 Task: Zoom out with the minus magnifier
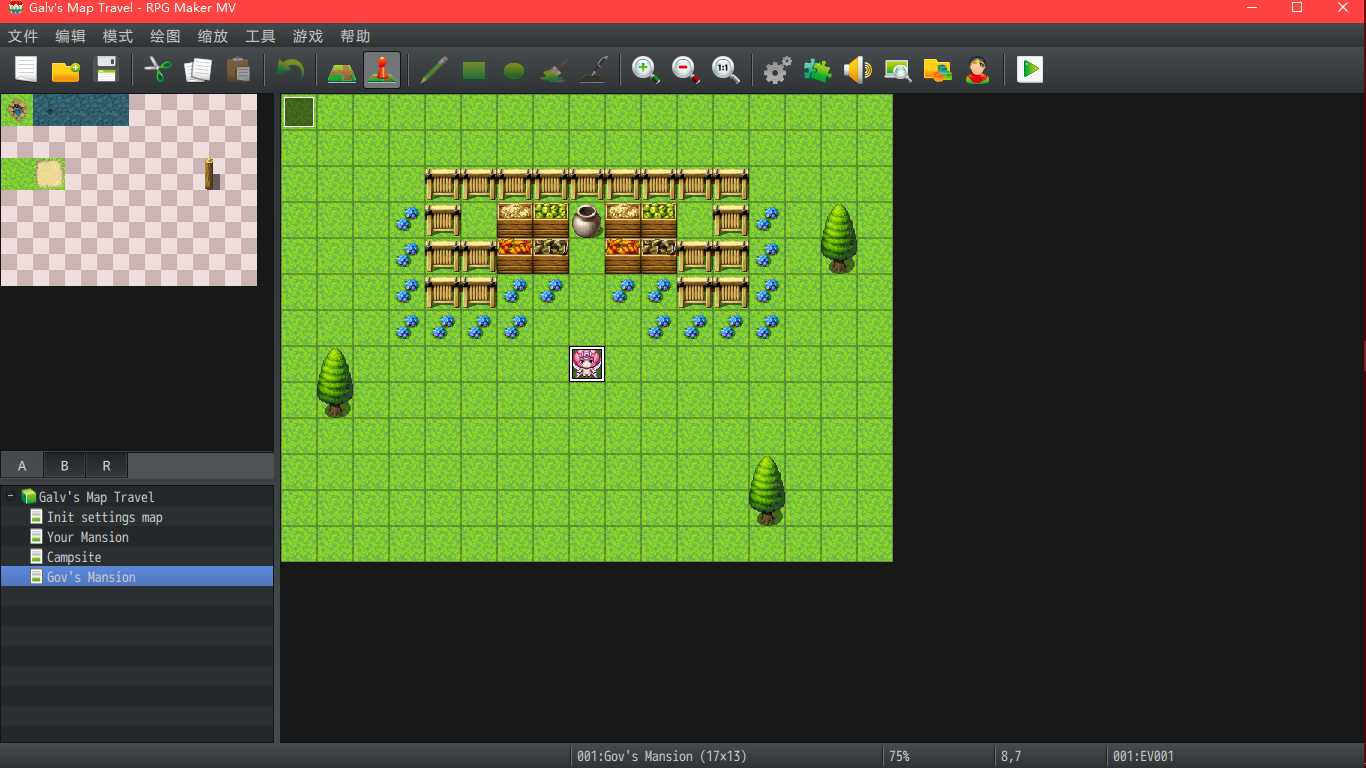pos(686,70)
